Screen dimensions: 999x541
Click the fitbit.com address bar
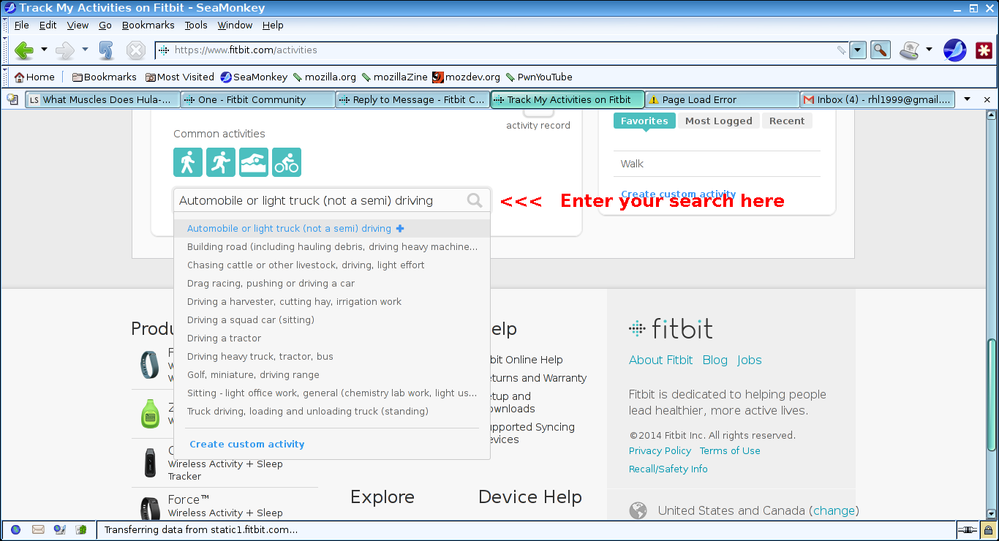tap(503, 50)
